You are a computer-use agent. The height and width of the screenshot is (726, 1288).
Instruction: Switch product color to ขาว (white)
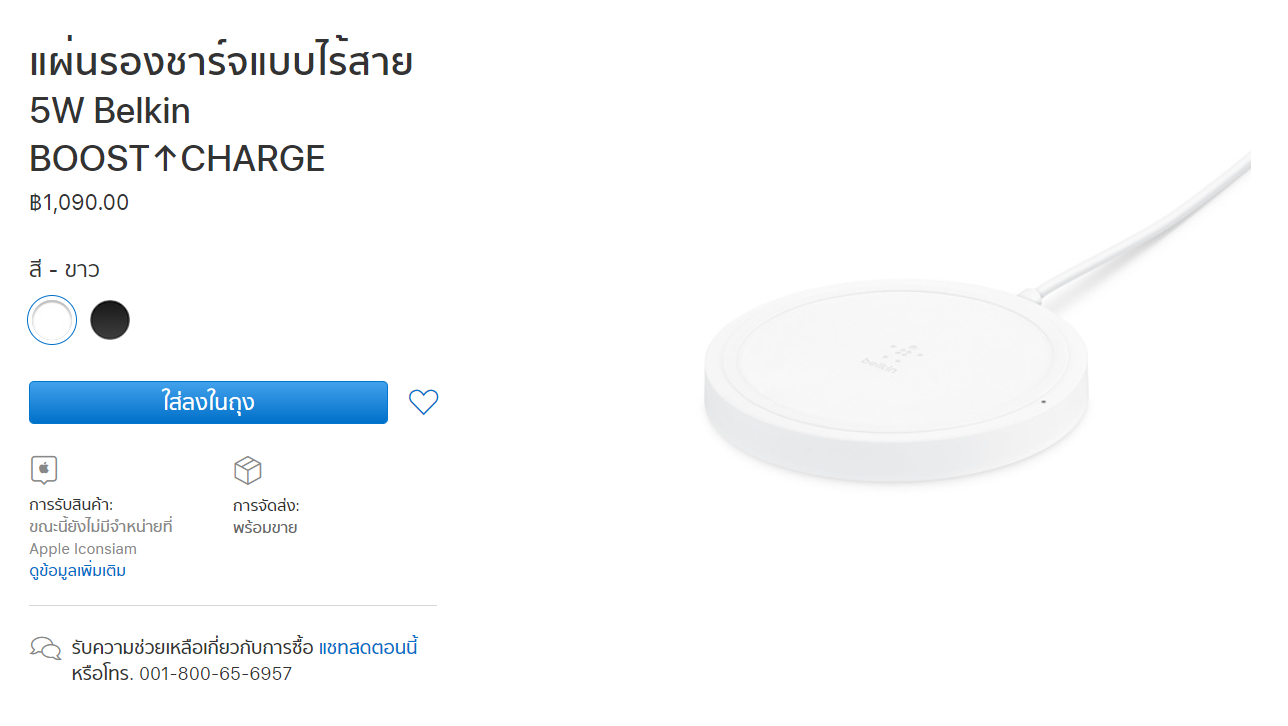pyautogui.click(x=52, y=319)
